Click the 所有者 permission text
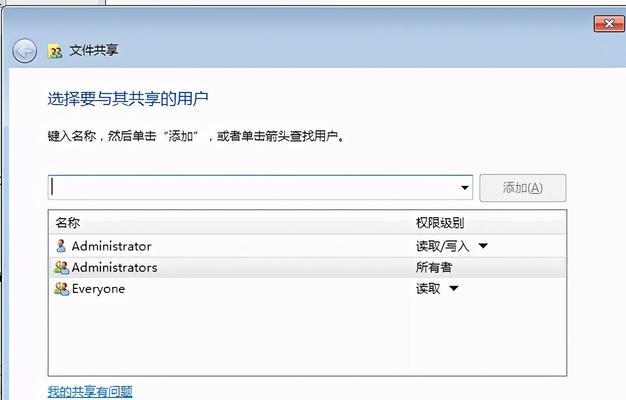The width and height of the screenshot is (626, 400). (434, 267)
